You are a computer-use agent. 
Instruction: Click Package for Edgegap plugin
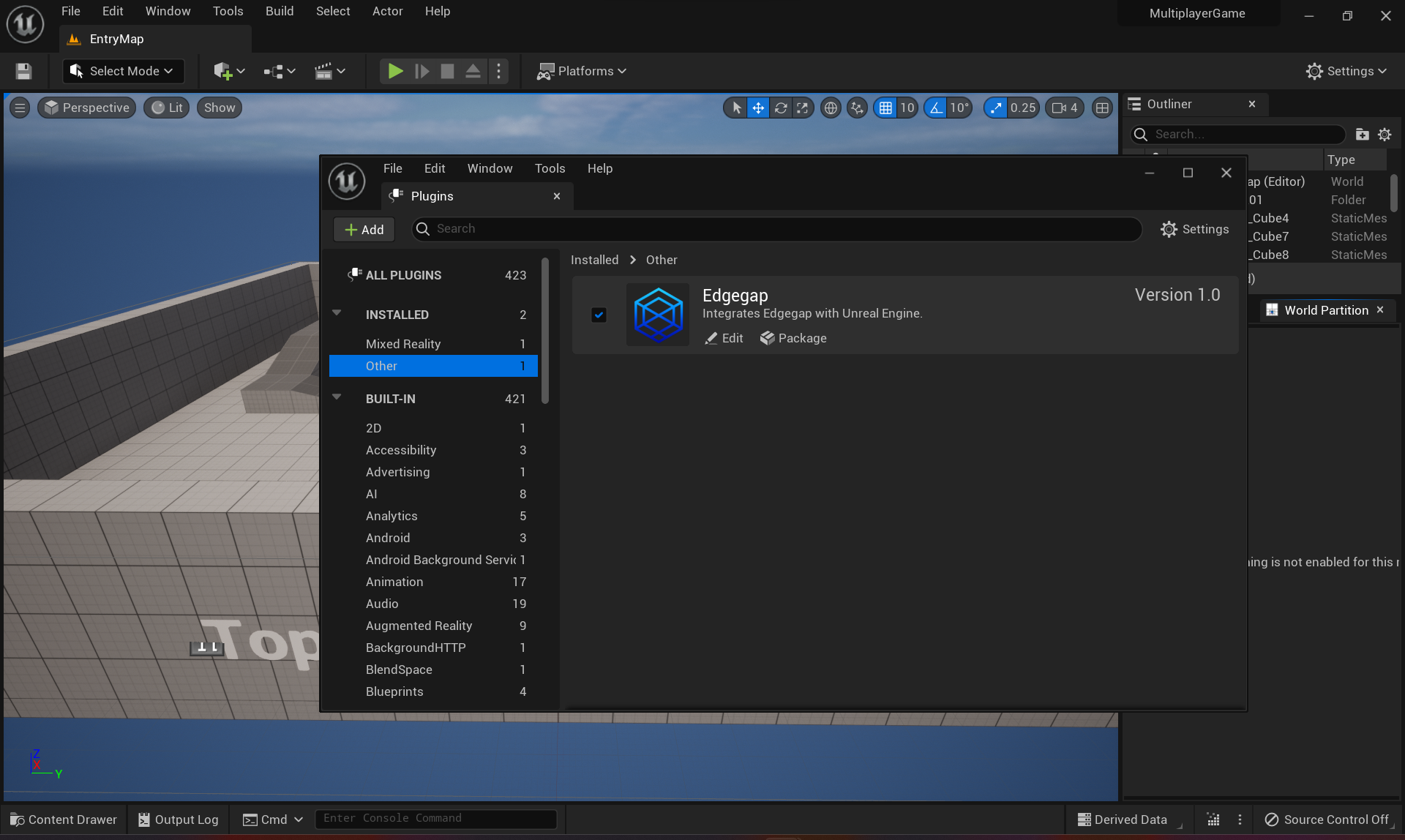tap(793, 338)
